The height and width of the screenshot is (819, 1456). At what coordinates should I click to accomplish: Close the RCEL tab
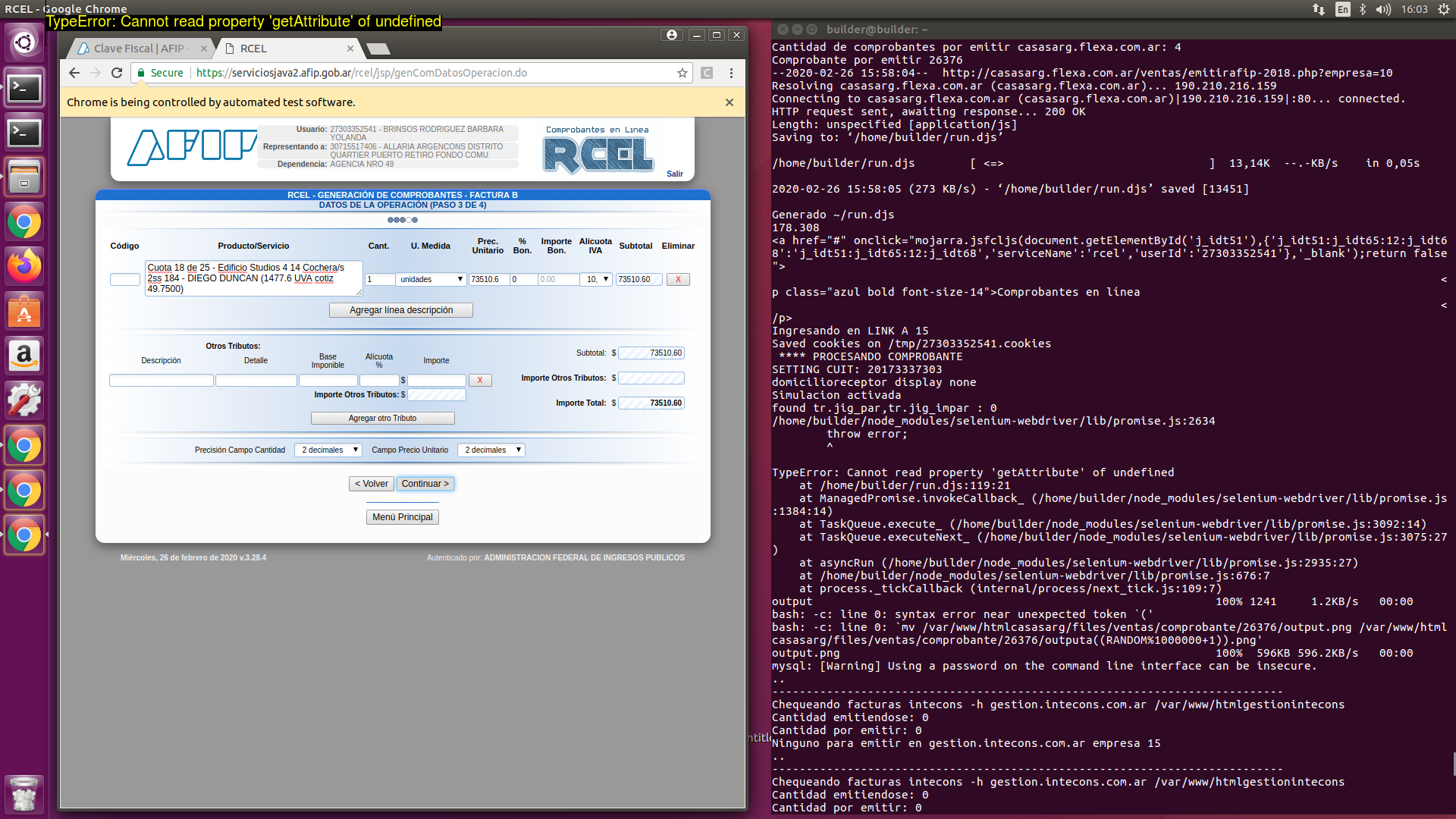tap(350, 49)
